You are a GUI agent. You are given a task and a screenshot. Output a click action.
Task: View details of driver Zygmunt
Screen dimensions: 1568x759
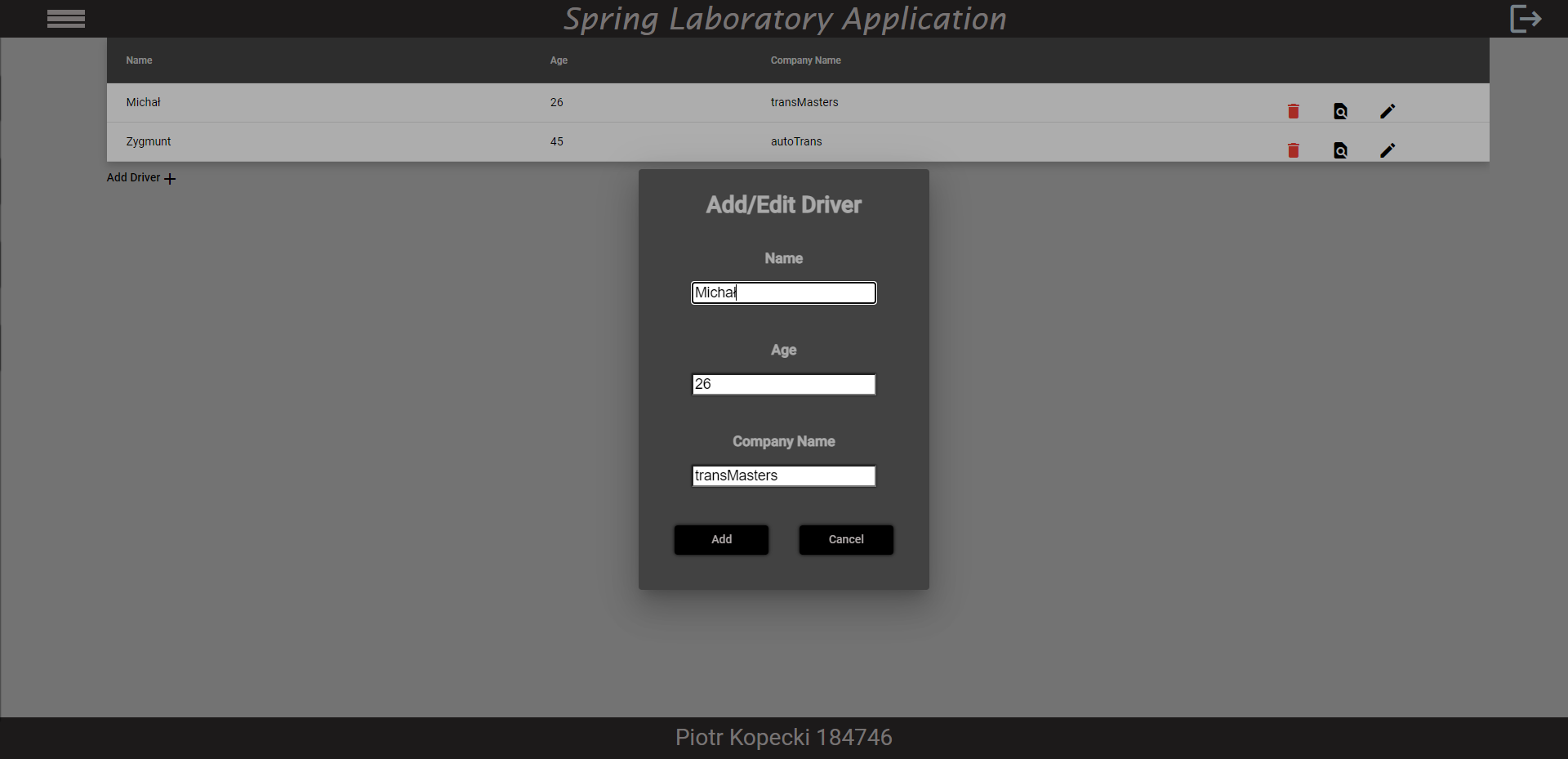coord(1341,150)
